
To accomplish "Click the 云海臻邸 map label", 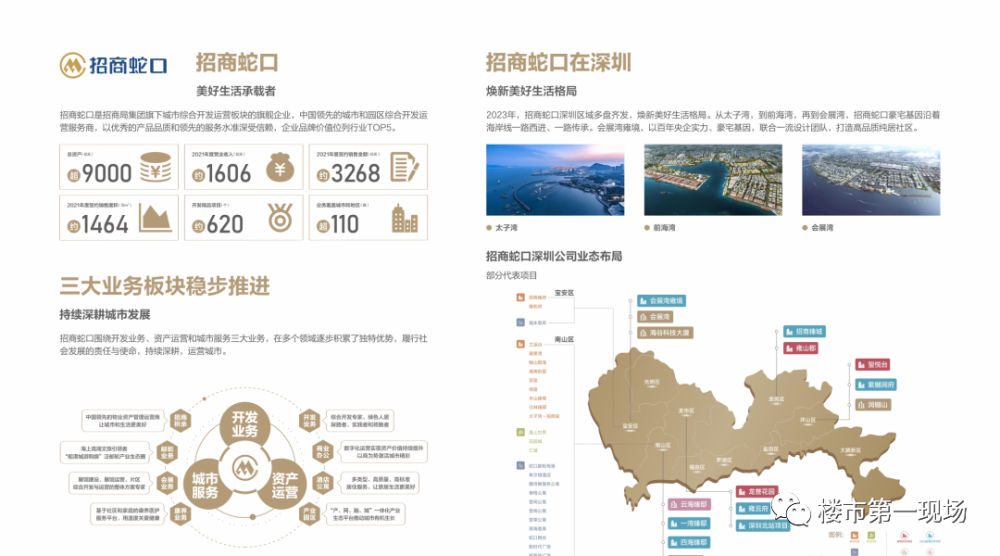I will click(689, 504).
